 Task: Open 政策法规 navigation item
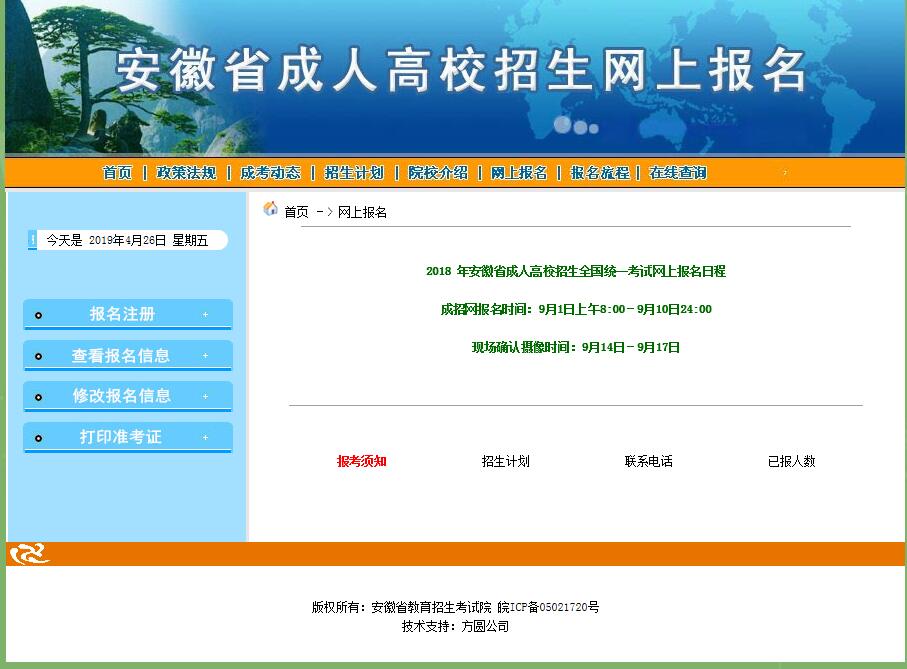[186, 172]
